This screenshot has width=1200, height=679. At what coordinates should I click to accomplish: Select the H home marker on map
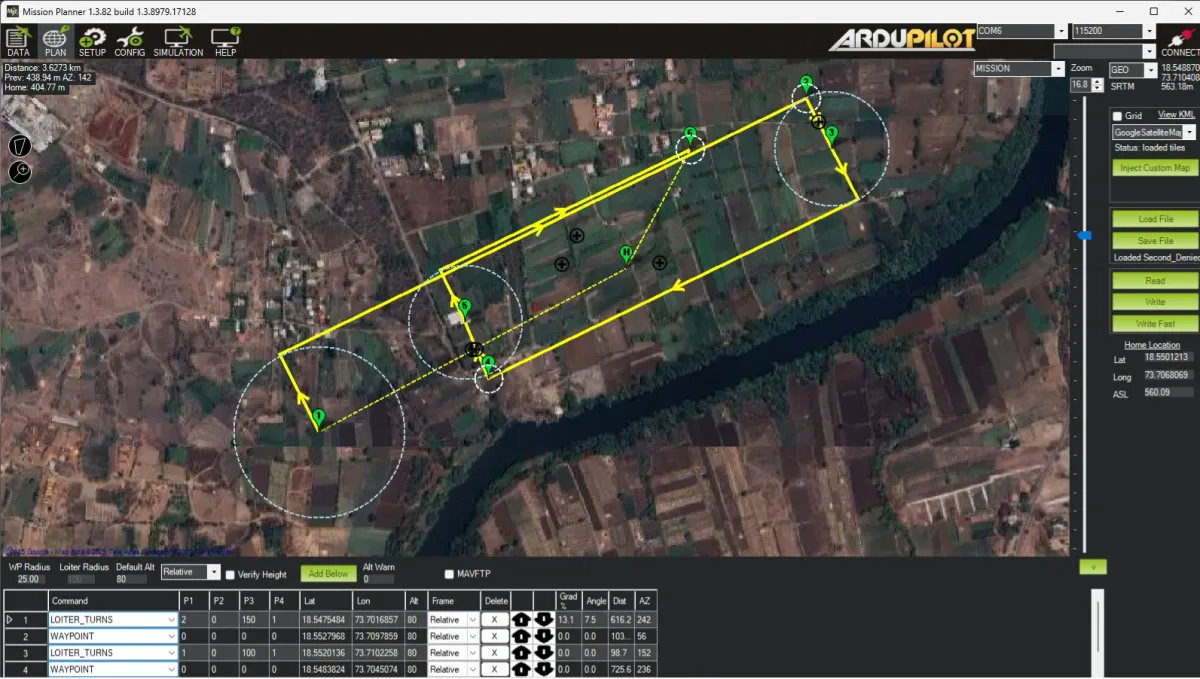(x=626, y=254)
